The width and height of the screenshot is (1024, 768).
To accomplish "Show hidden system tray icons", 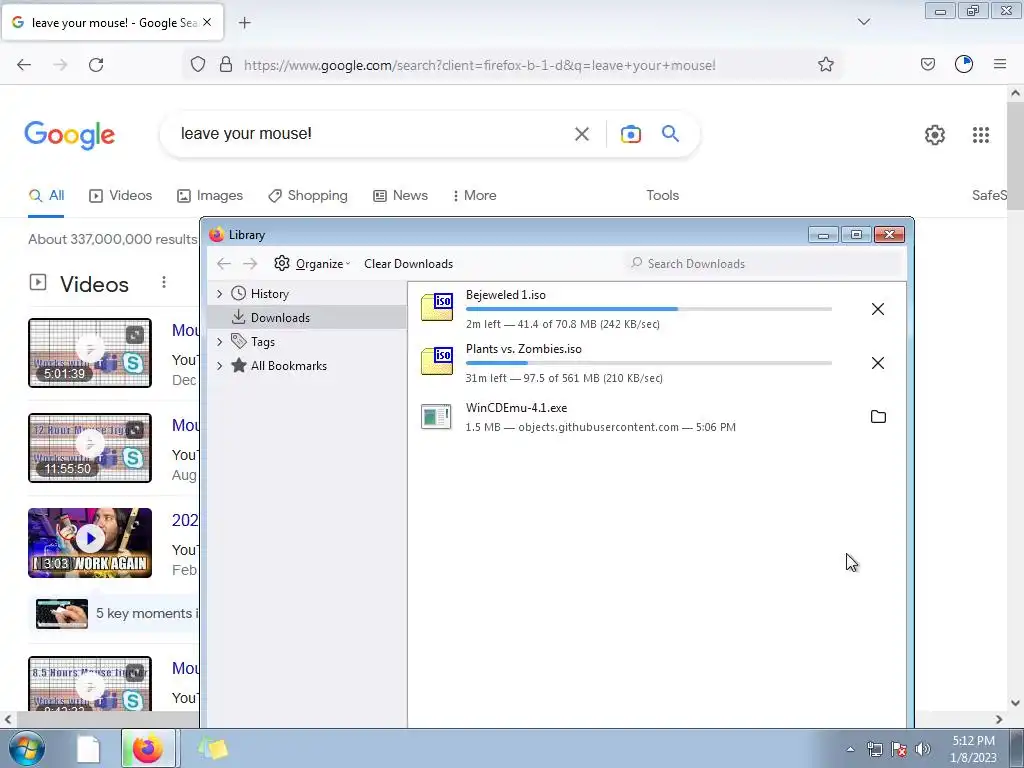I will point(850,749).
